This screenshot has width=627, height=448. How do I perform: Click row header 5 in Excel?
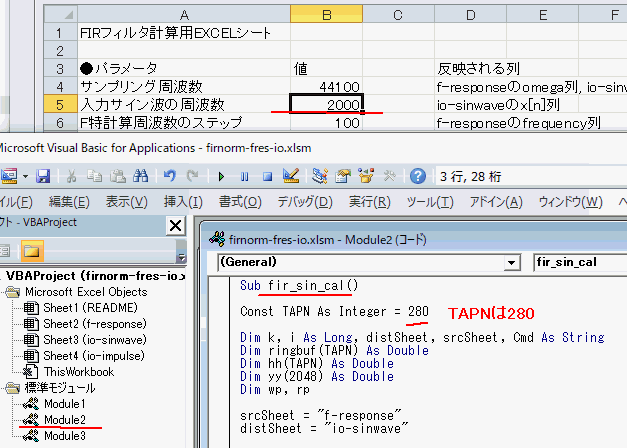pyautogui.click(x=60, y=104)
